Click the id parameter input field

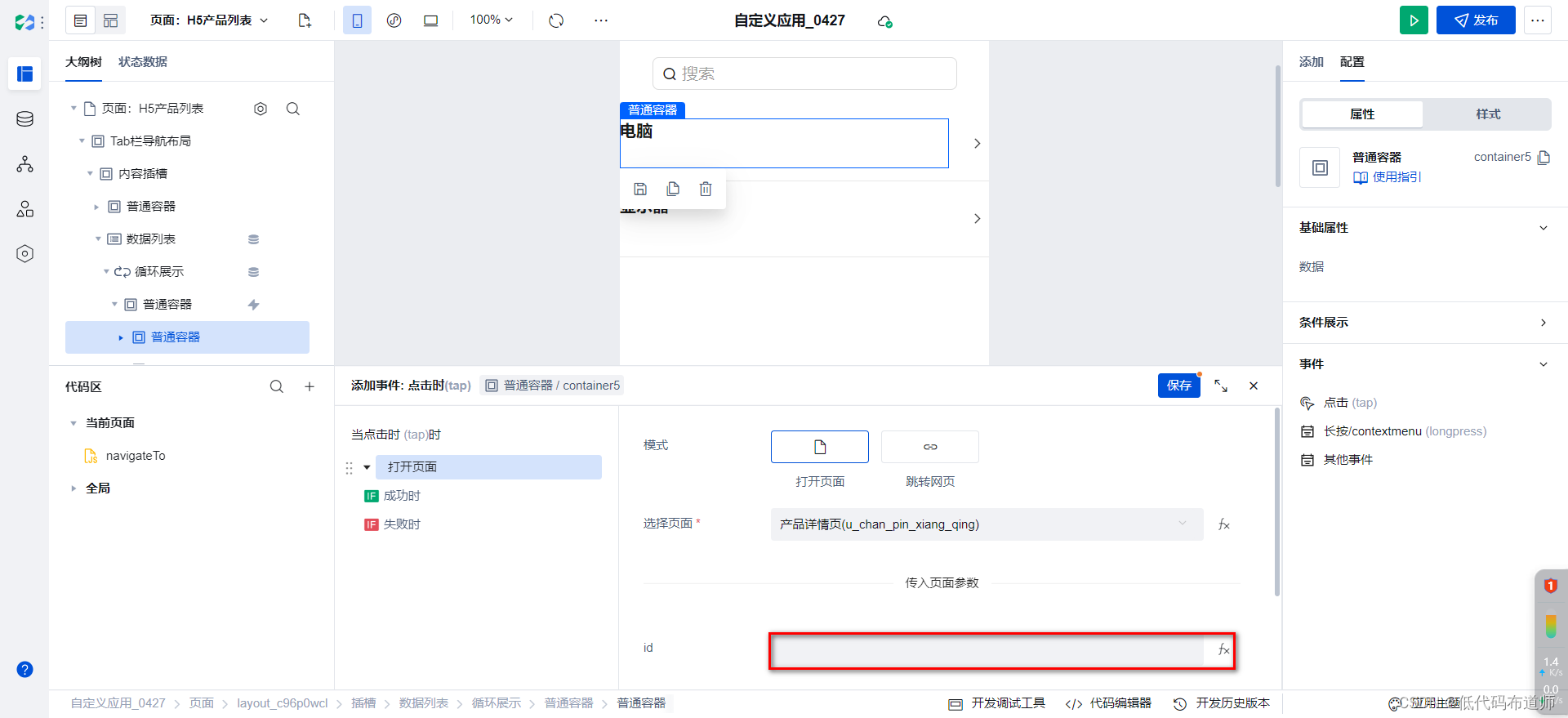point(987,651)
